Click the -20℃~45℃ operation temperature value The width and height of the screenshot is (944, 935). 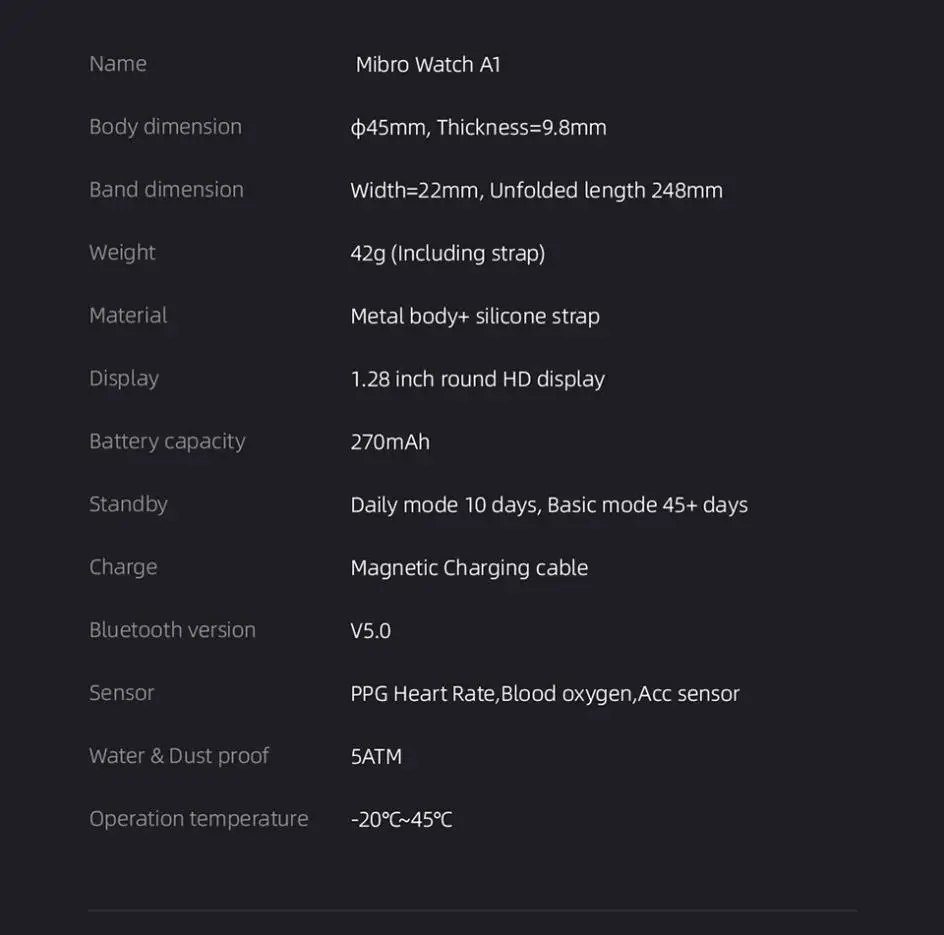(402, 820)
